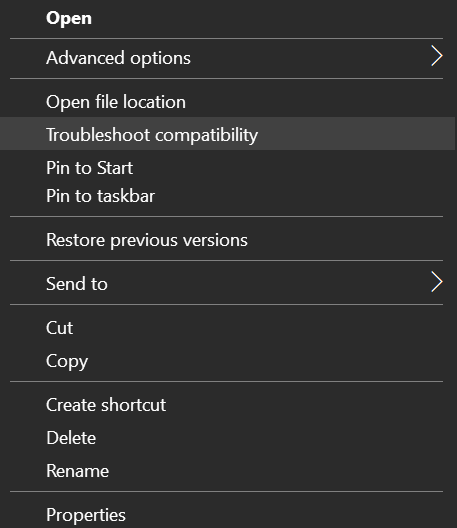
Task: Cut the selected item
Action: click(228, 328)
